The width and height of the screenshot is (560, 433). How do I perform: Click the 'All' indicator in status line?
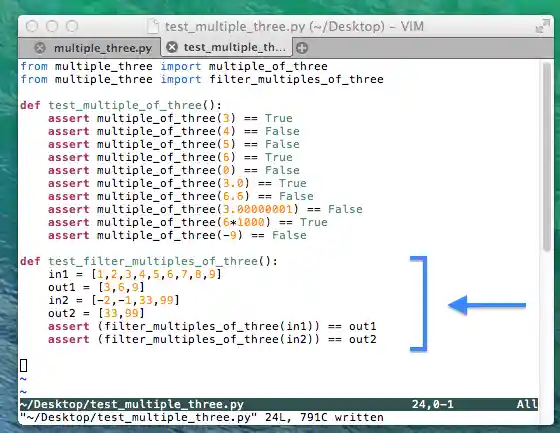[x=527, y=404]
